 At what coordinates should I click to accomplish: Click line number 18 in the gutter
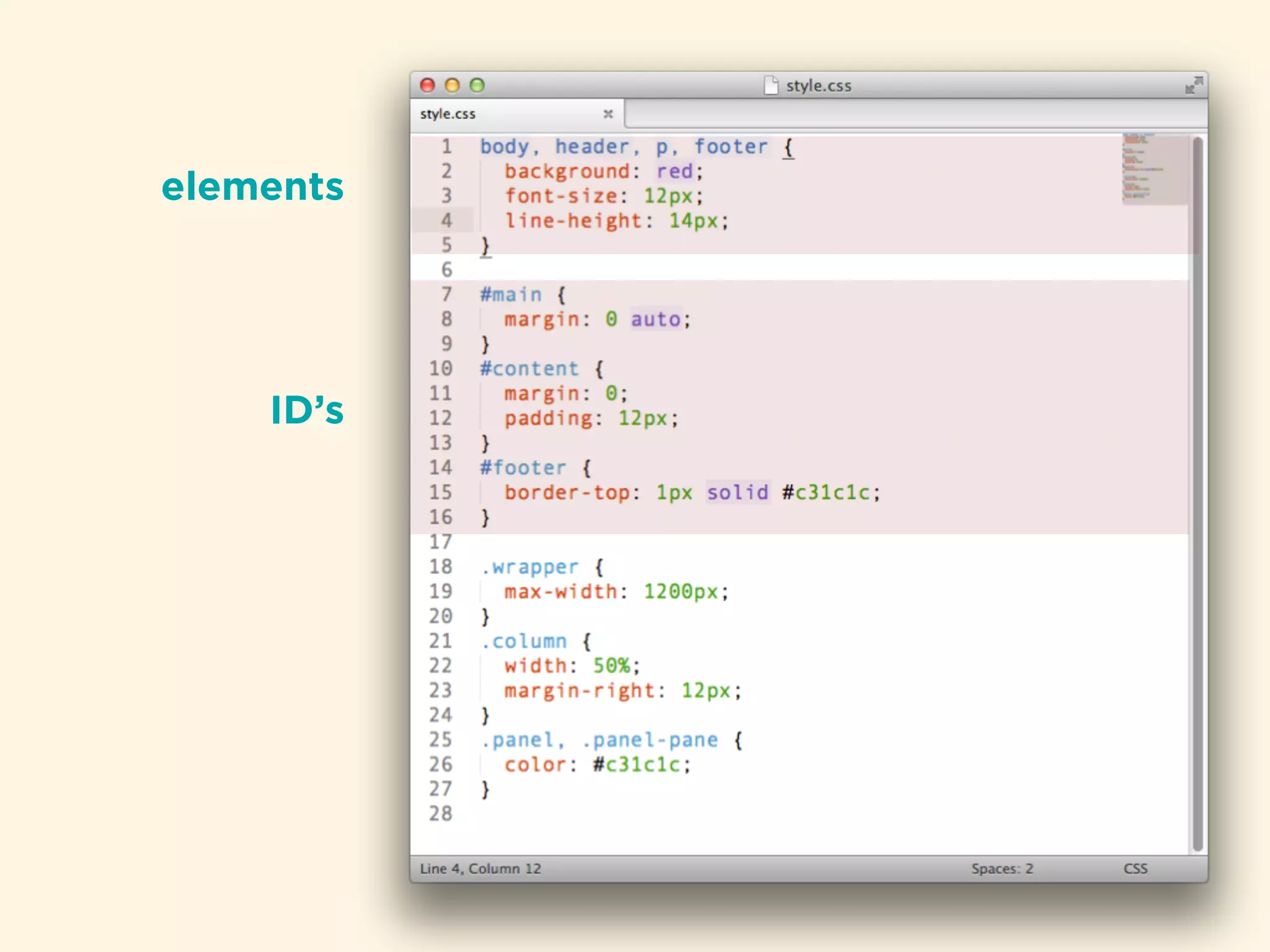(440, 566)
